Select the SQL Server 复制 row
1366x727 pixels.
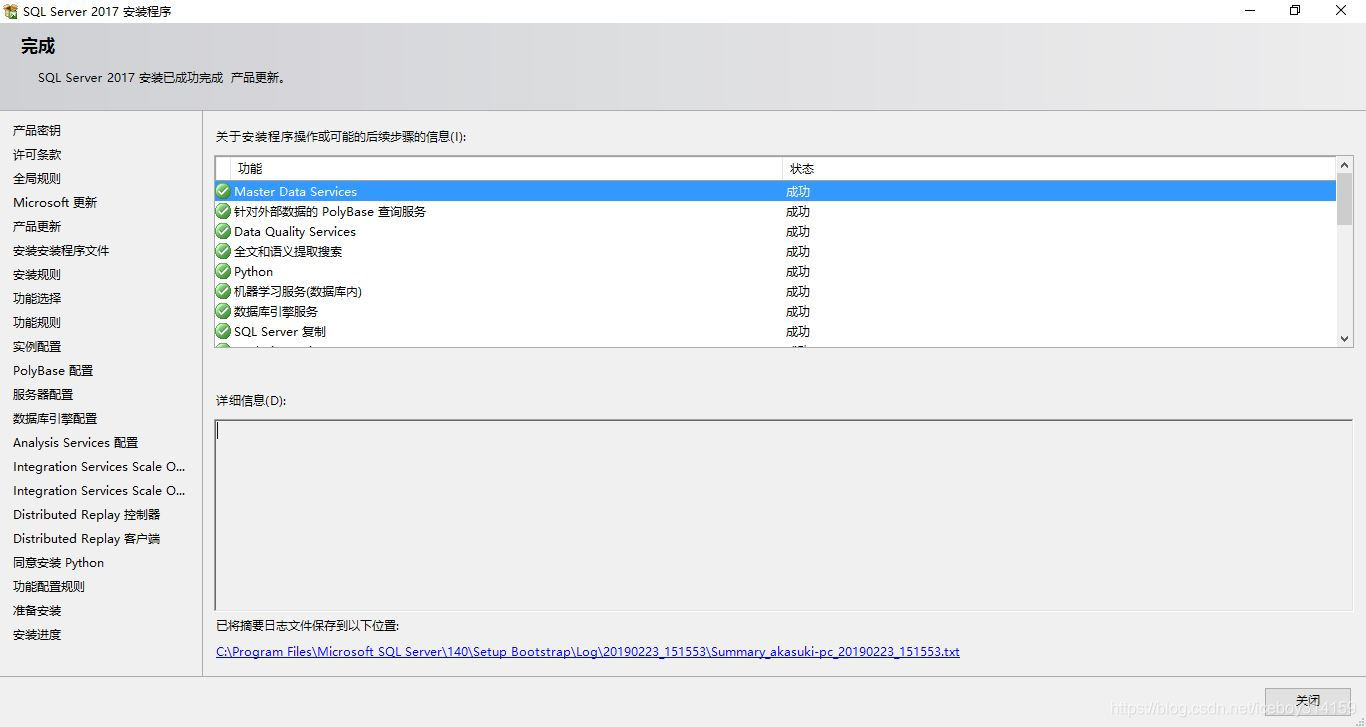click(775, 331)
